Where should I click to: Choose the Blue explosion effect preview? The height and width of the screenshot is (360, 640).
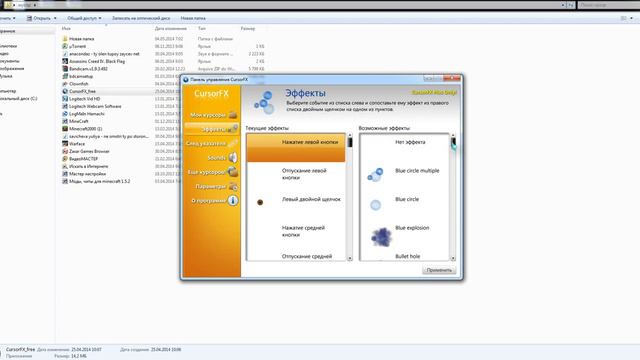pos(381,237)
